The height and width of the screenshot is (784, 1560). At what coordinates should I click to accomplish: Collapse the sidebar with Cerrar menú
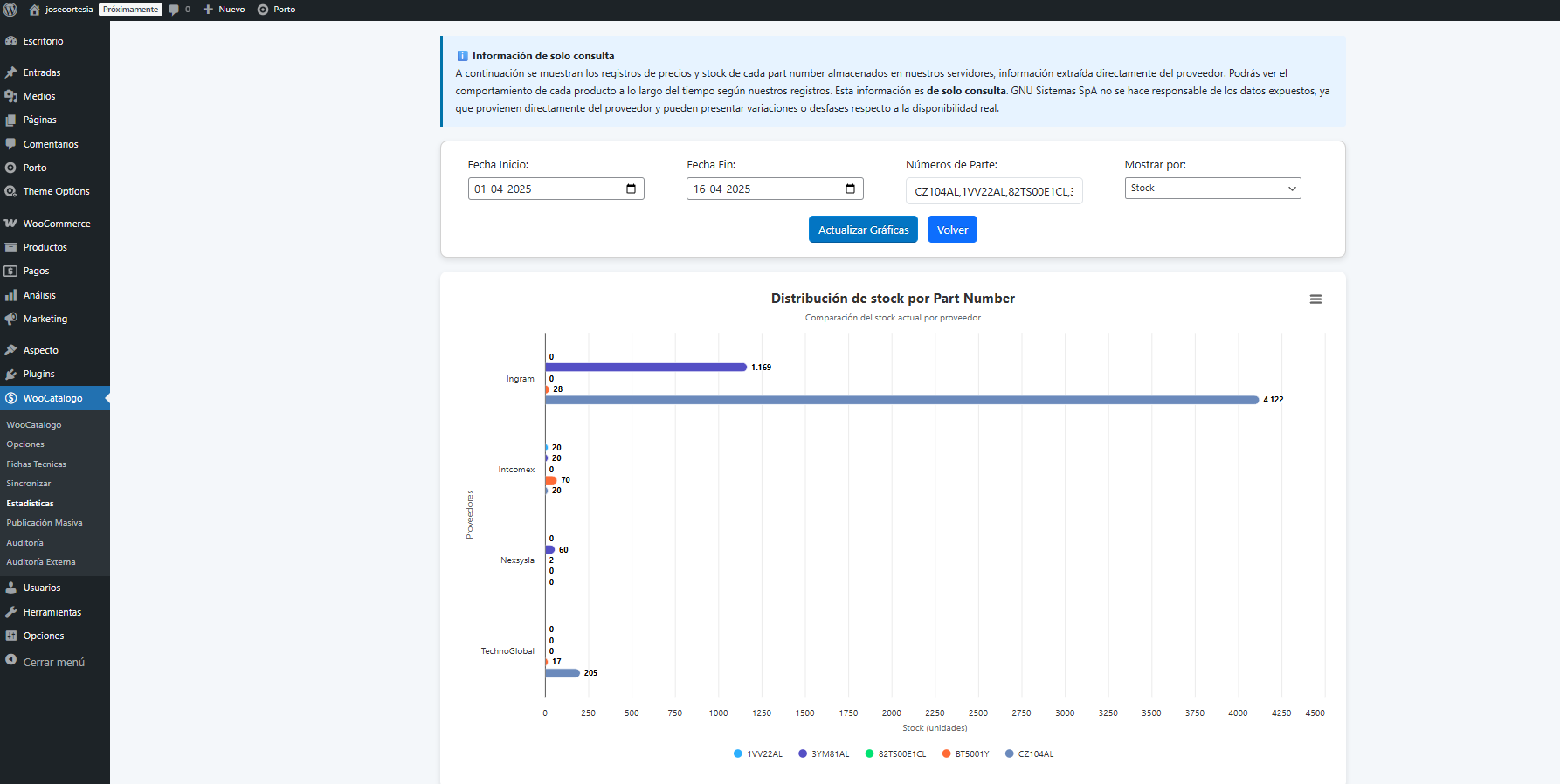click(53, 663)
